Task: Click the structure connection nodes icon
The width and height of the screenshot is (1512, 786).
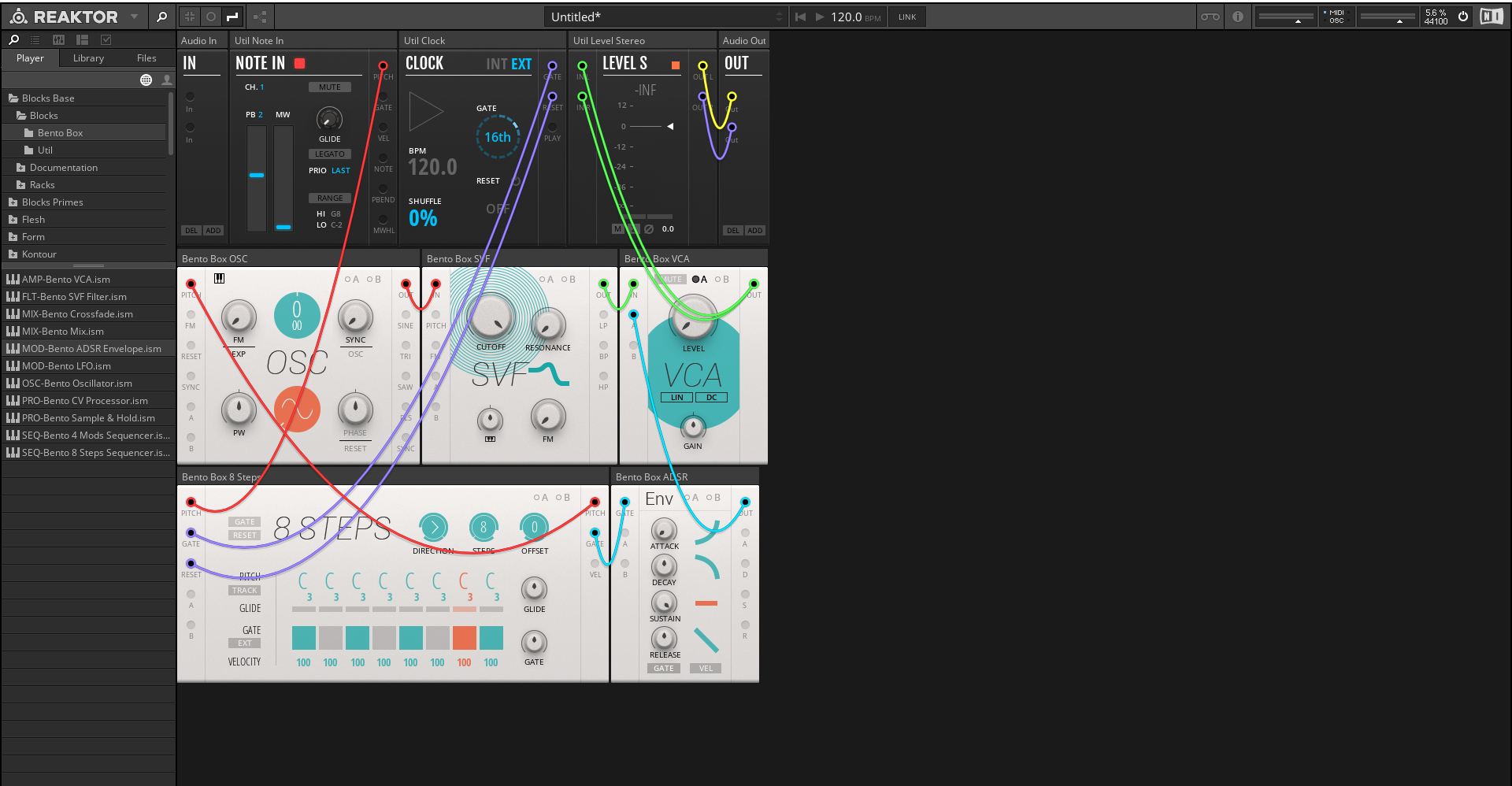Action: tap(260, 17)
